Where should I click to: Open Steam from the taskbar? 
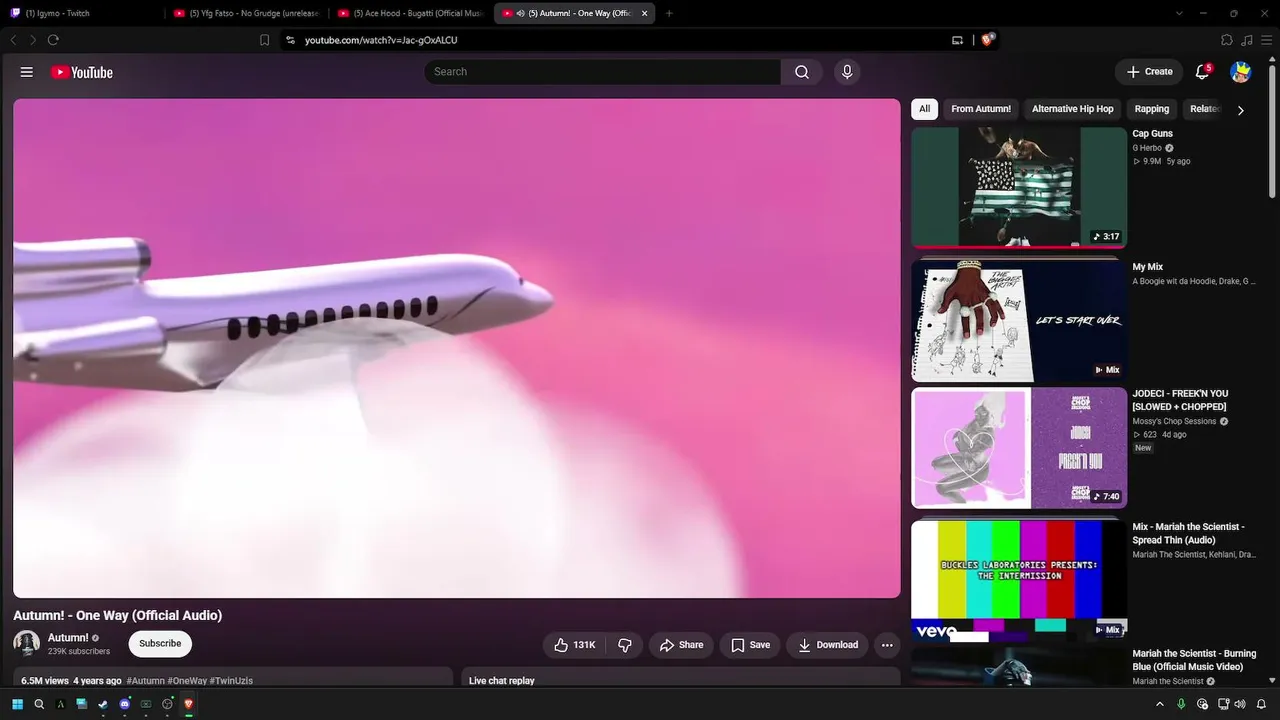(103, 704)
